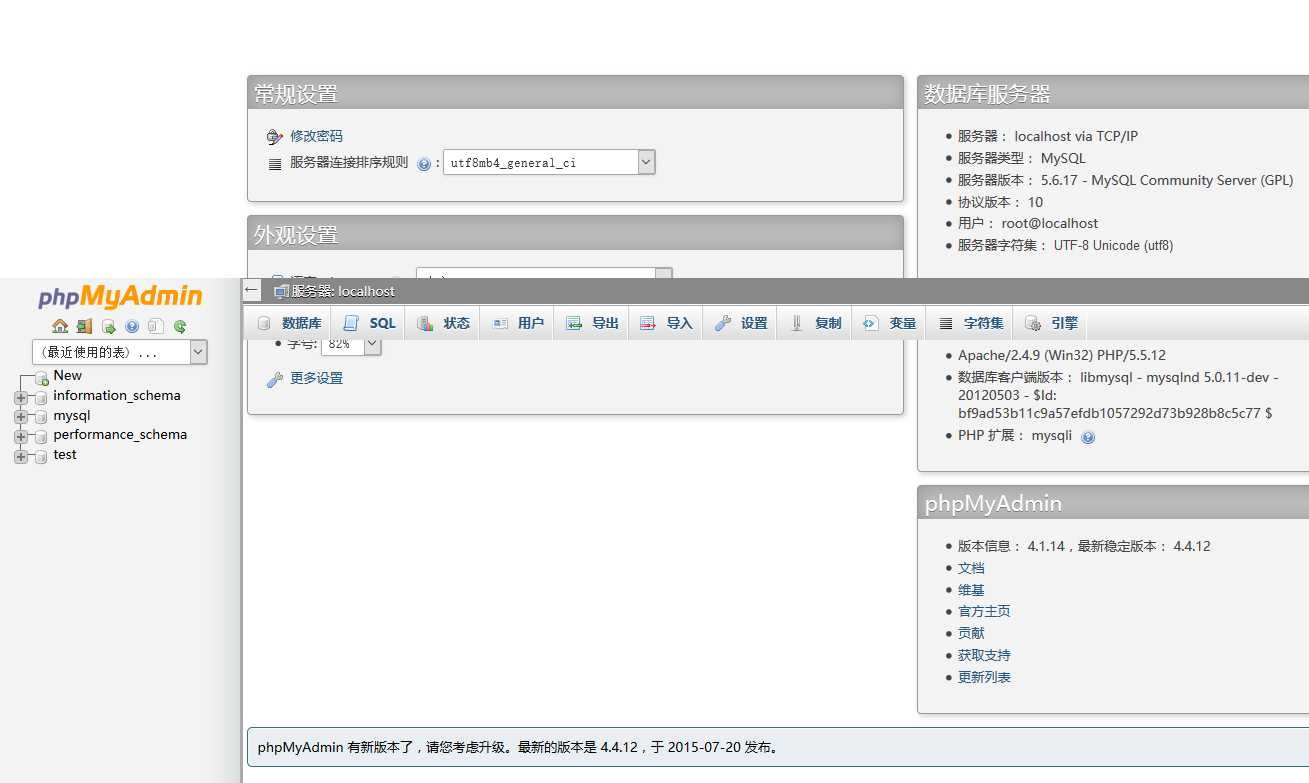The image size is (1309, 783).
Task: Open the 字符集 tab
Action: tap(971, 323)
